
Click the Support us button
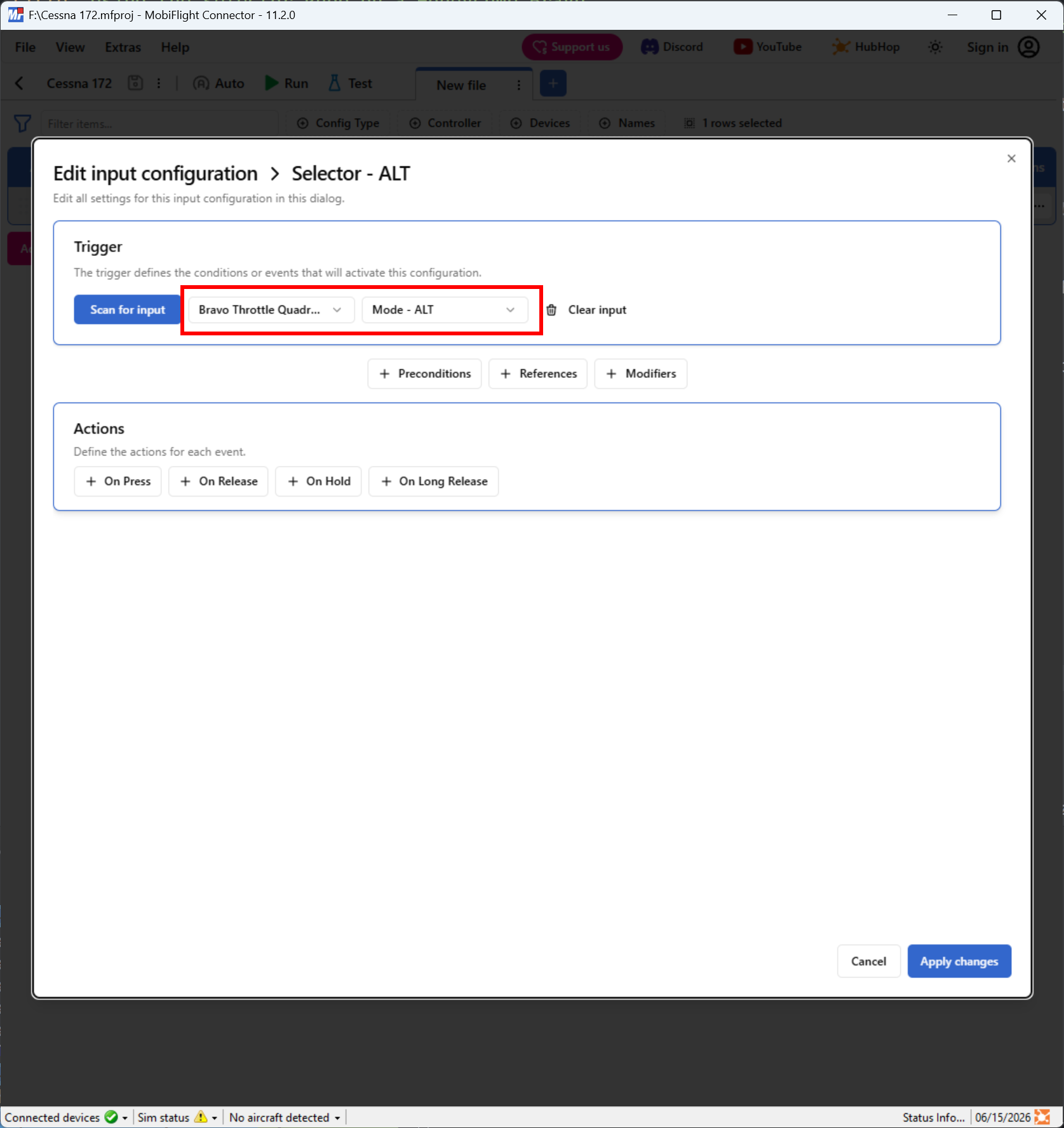[572, 47]
